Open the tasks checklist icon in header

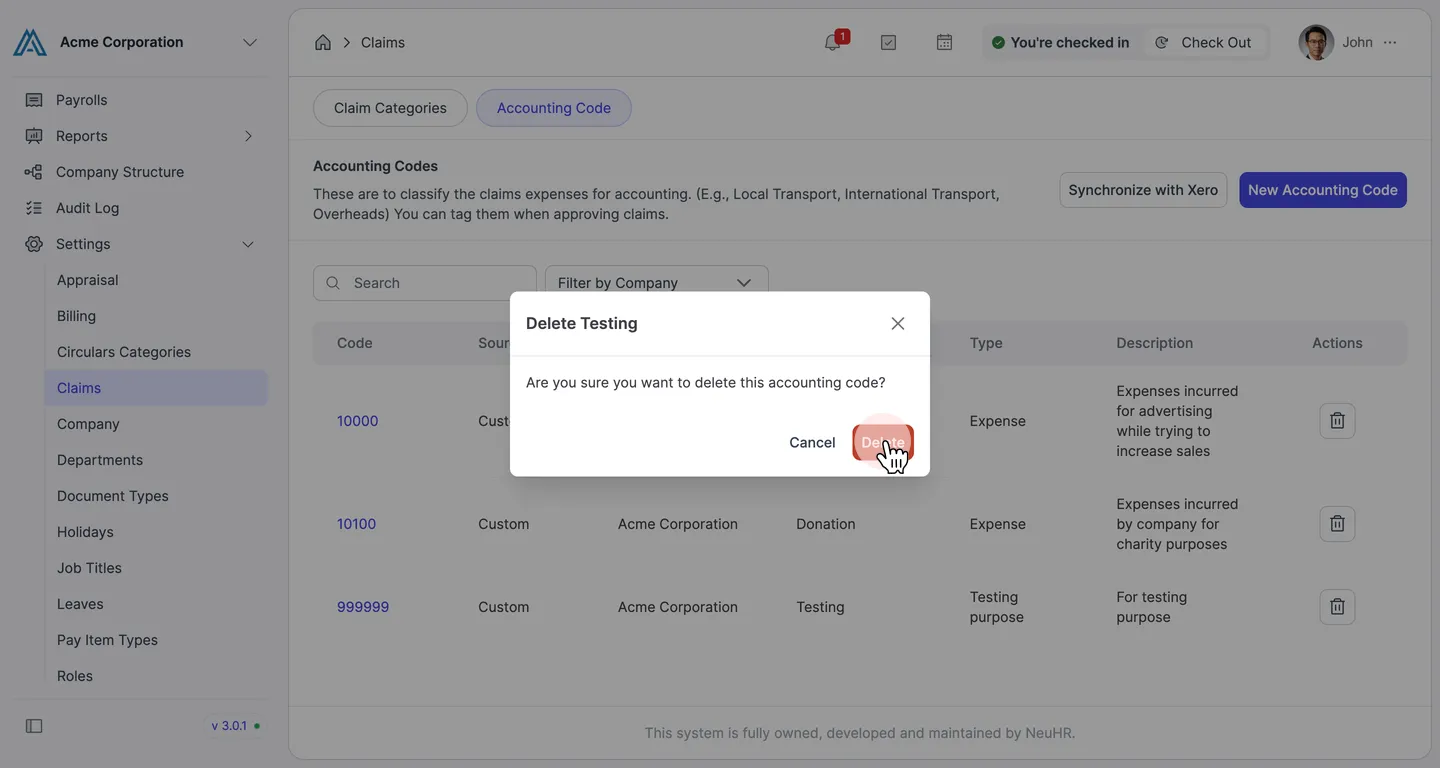[x=888, y=42]
